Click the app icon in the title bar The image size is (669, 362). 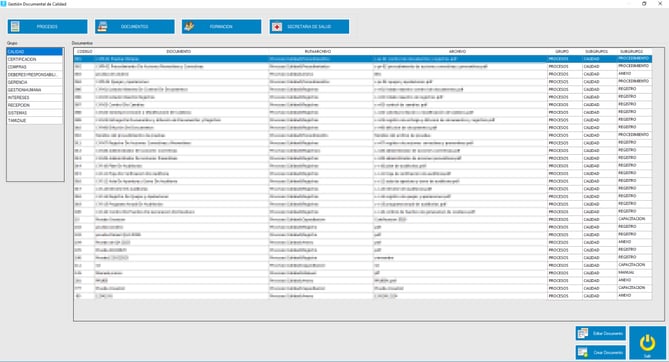pos(3,3)
